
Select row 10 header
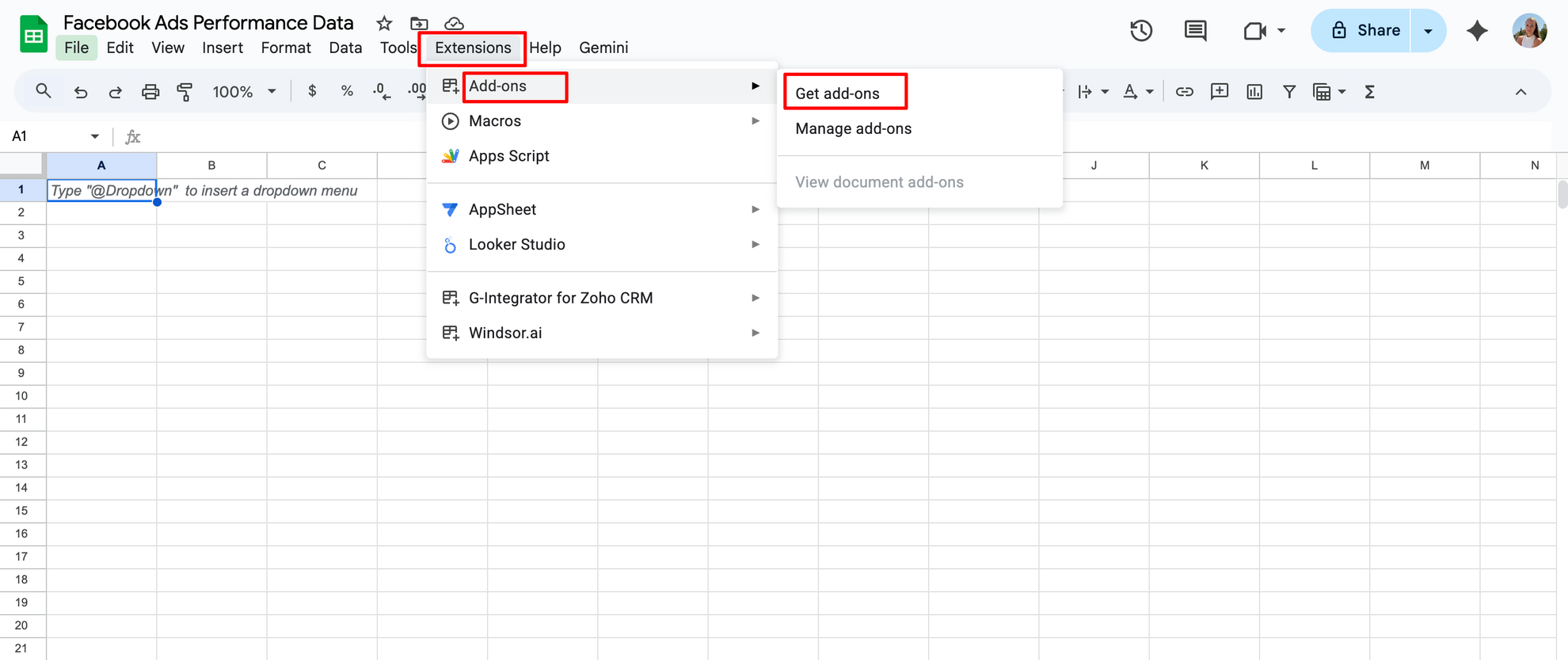coord(22,396)
